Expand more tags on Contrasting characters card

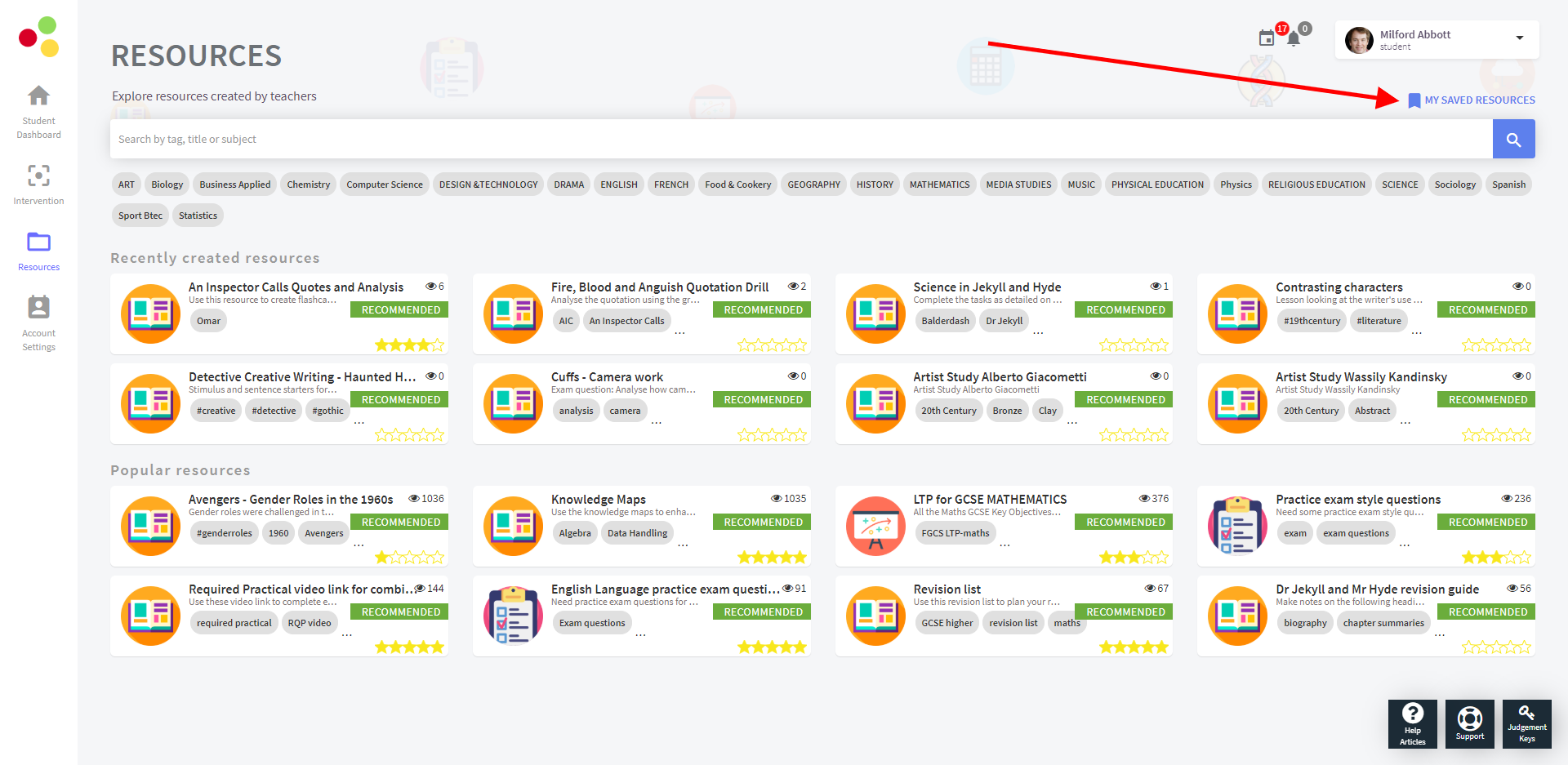[x=1417, y=331]
